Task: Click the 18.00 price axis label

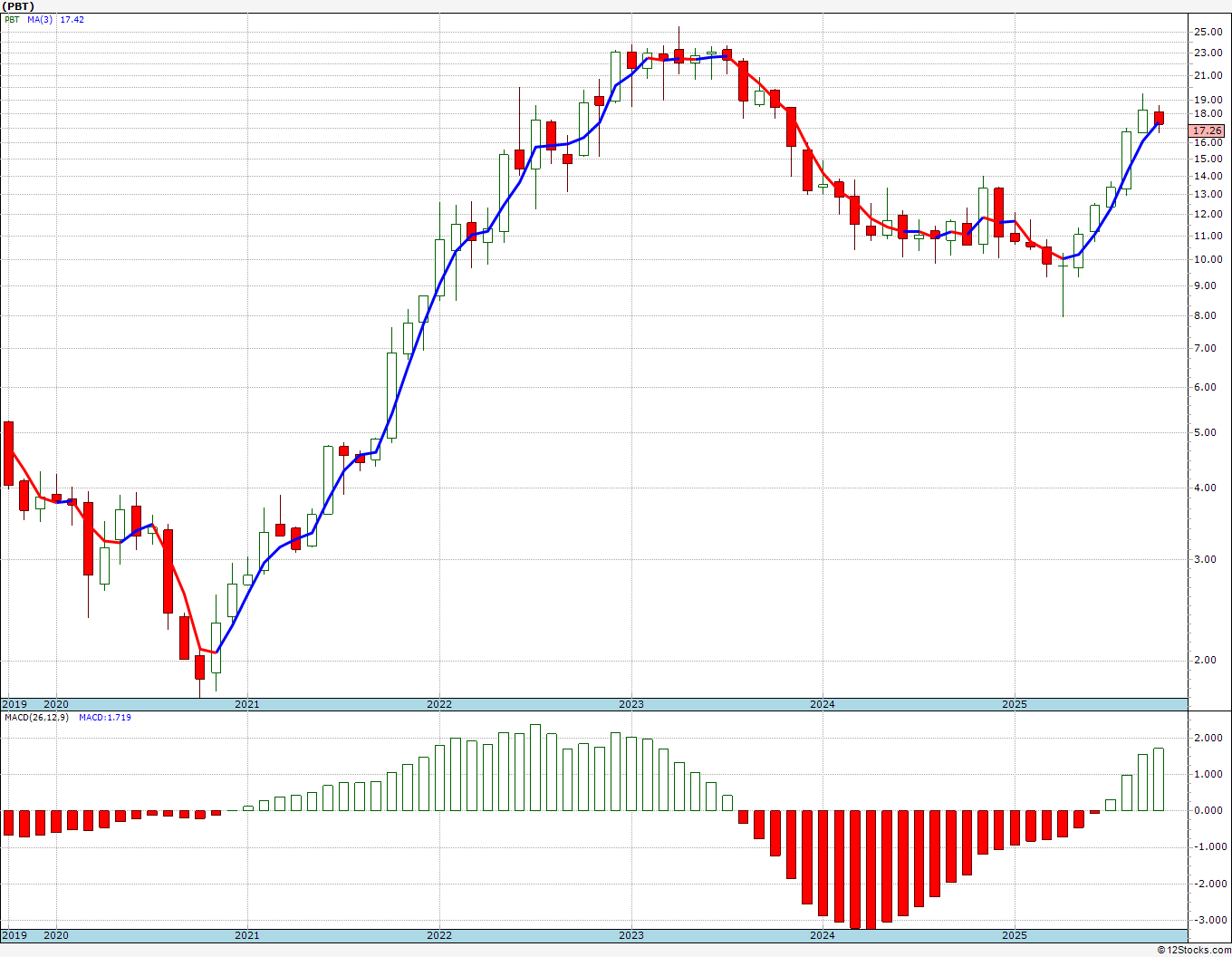Action: [1208, 113]
